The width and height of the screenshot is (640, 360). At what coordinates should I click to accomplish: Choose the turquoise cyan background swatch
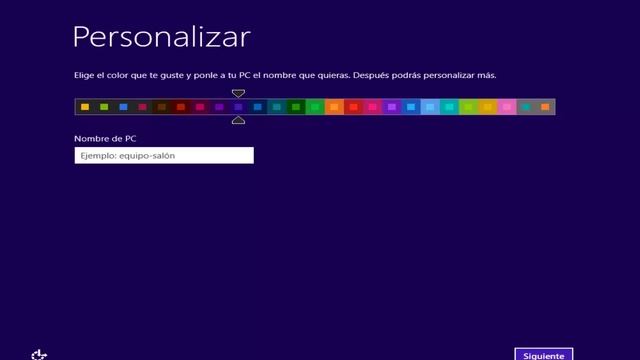tap(449, 107)
